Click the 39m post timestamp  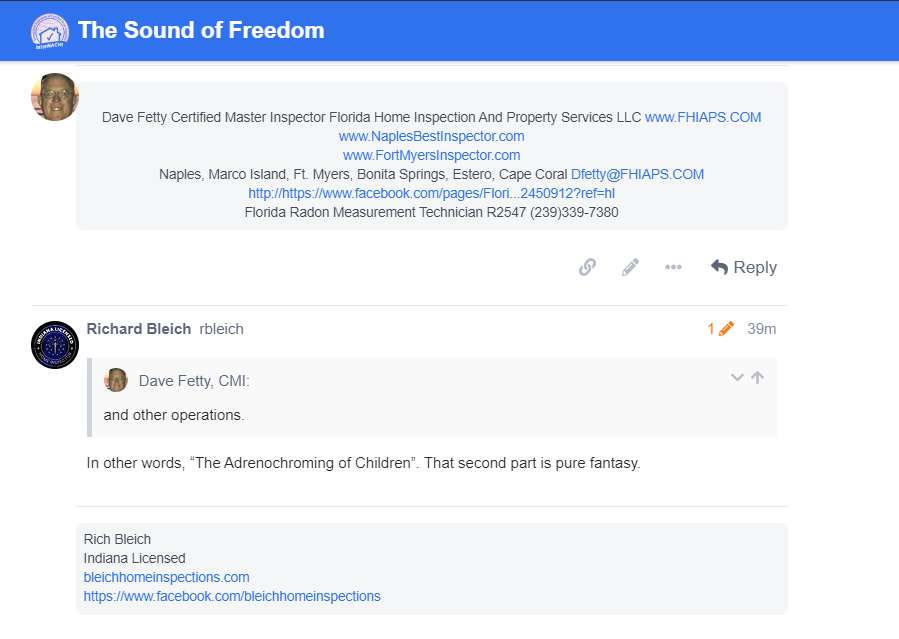[761, 329]
